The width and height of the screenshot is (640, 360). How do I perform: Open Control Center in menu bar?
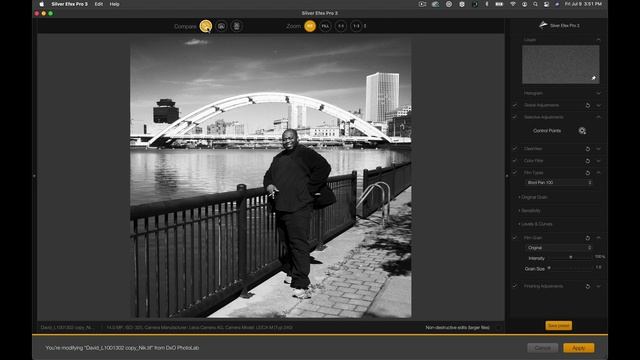tap(546, 4)
